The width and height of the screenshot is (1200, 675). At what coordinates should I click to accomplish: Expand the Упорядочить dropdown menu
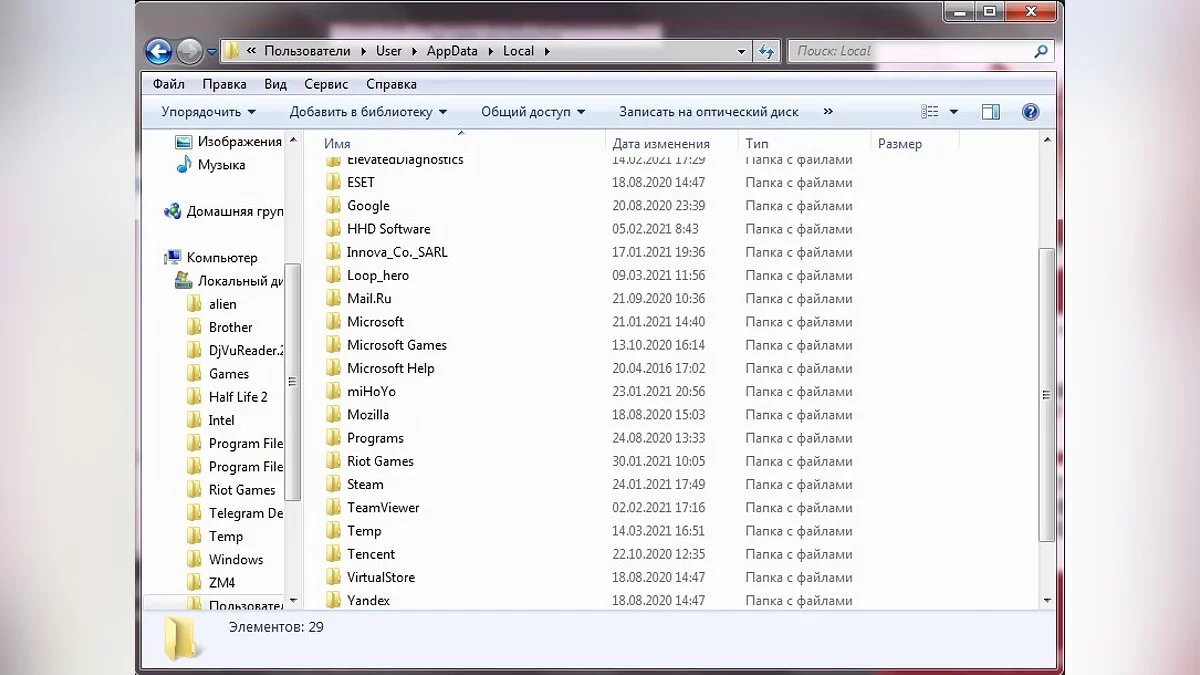[208, 112]
